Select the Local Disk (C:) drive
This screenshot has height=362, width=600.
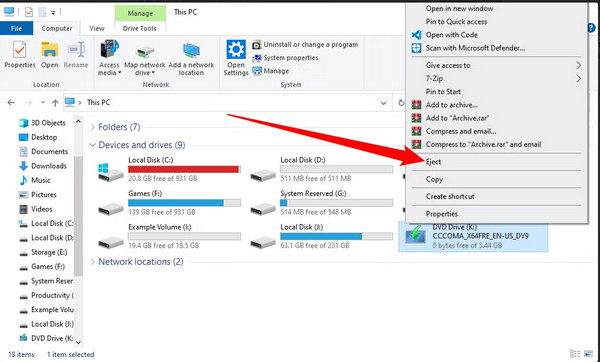(x=169, y=169)
